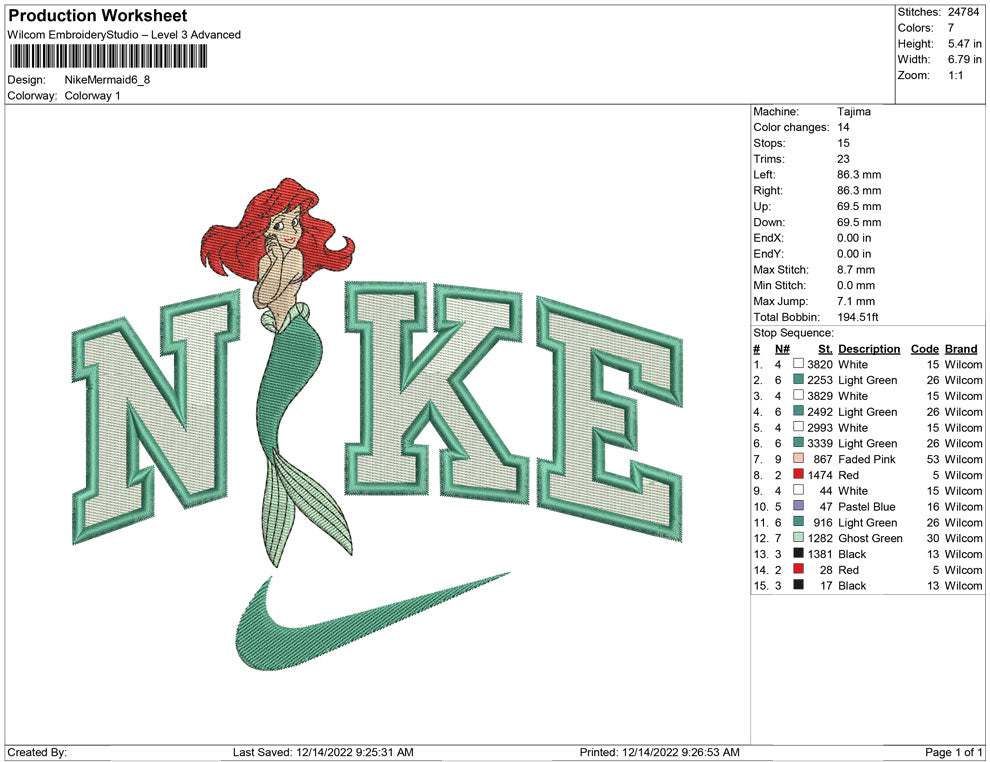Click the Created By footer label

pyautogui.click(x=37, y=752)
